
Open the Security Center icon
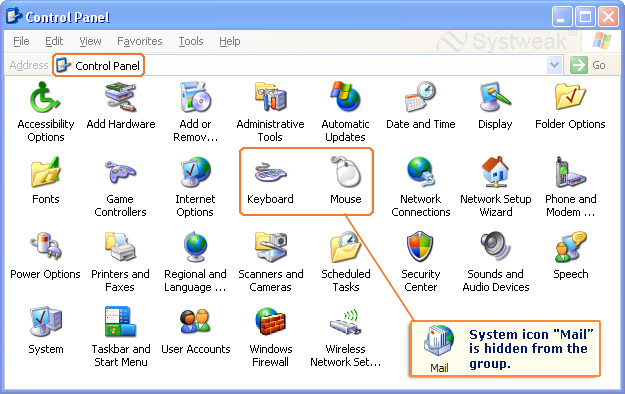click(421, 247)
